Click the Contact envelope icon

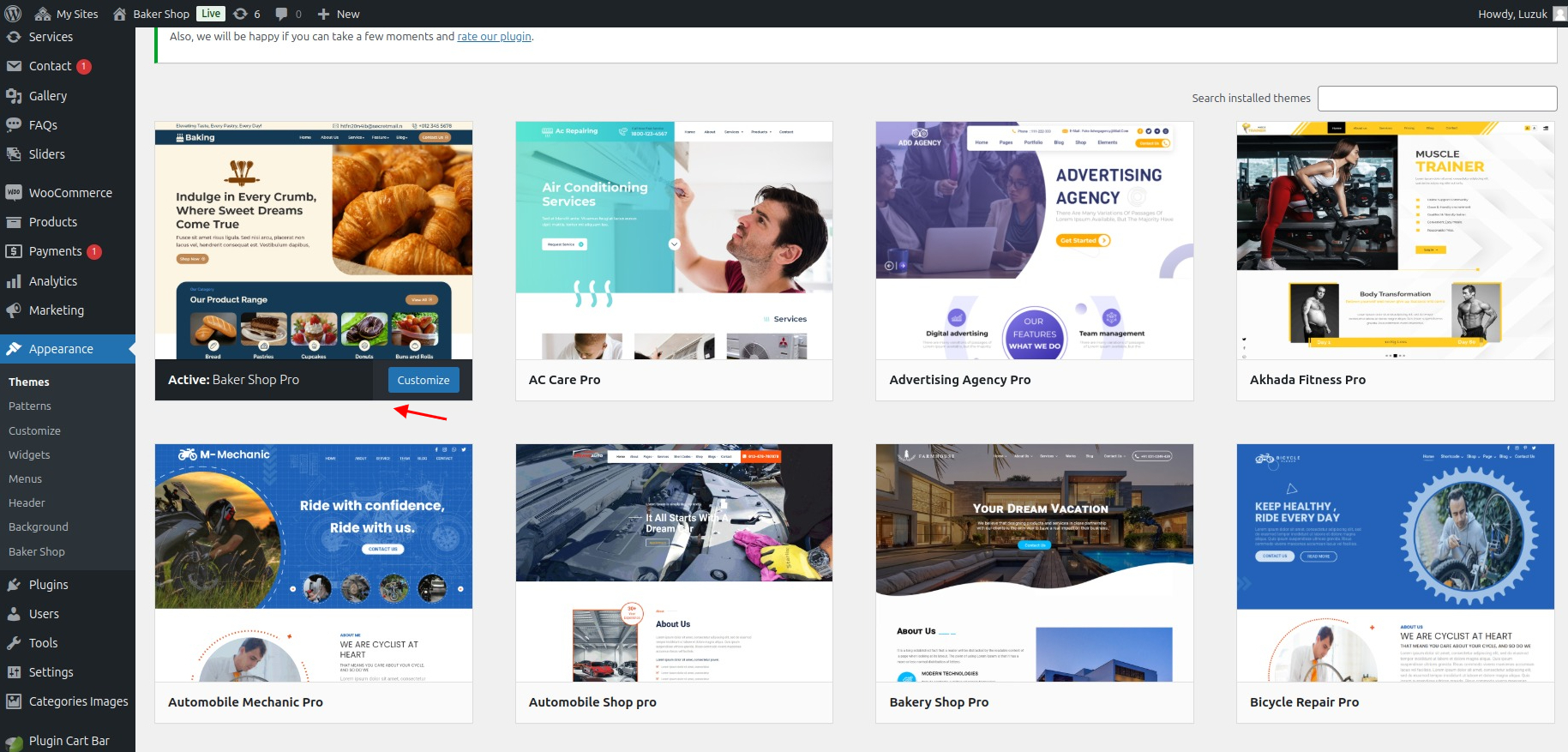click(x=14, y=66)
